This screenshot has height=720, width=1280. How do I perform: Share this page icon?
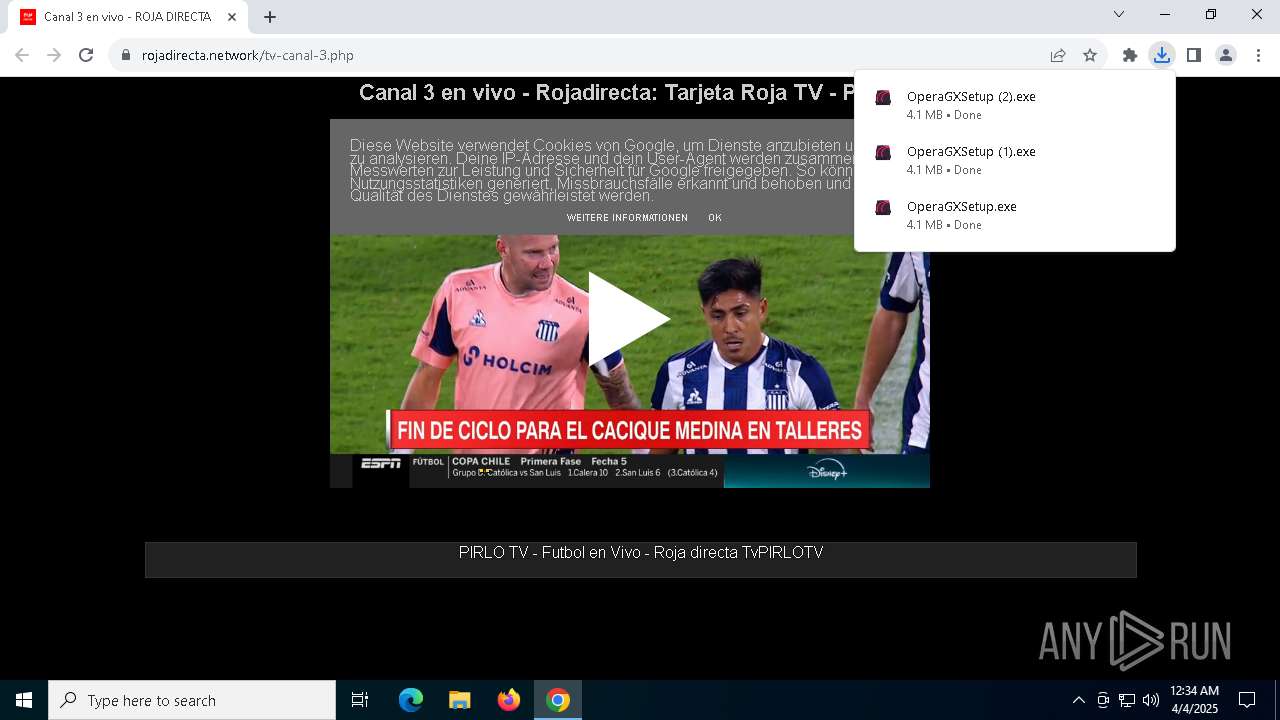1058,55
